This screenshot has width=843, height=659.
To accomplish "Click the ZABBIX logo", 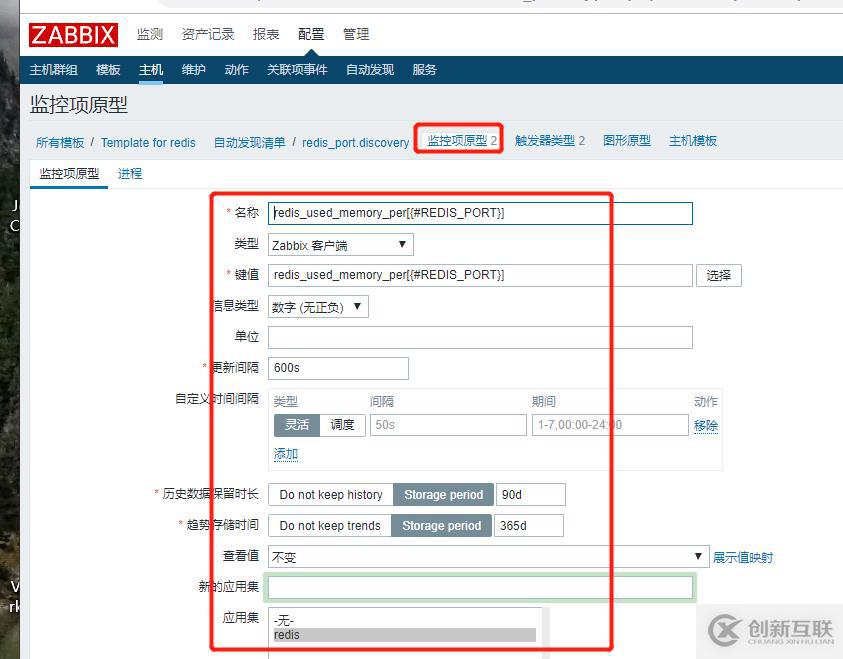I will click(x=74, y=35).
